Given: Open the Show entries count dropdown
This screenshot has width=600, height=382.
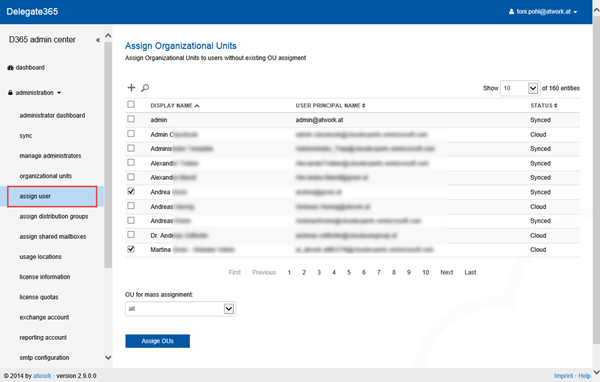Looking at the screenshot, I should pos(520,88).
